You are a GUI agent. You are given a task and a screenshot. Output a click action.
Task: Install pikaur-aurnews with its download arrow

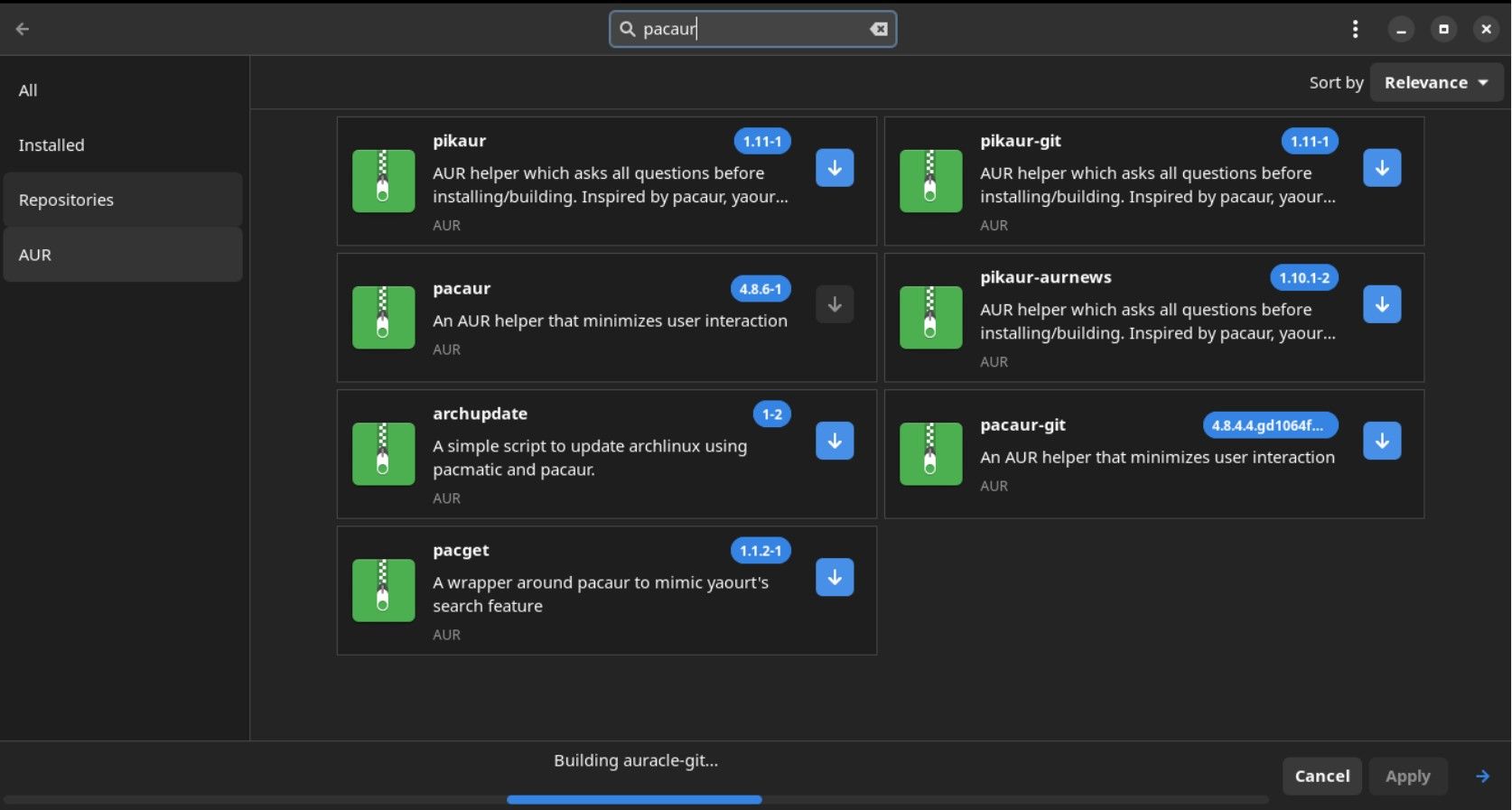(1382, 304)
